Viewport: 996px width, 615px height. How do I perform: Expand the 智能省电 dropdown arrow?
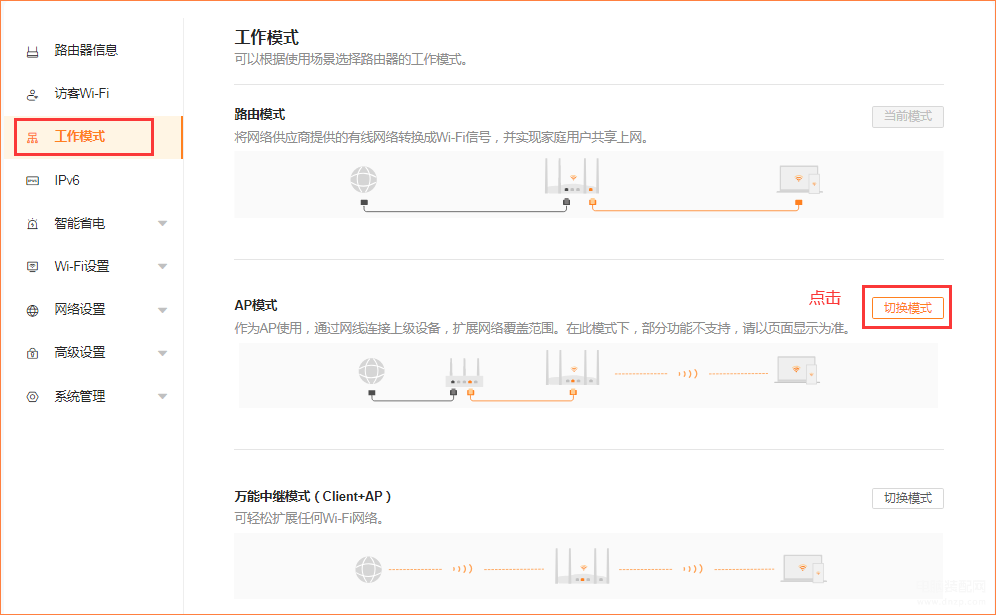tap(163, 223)
